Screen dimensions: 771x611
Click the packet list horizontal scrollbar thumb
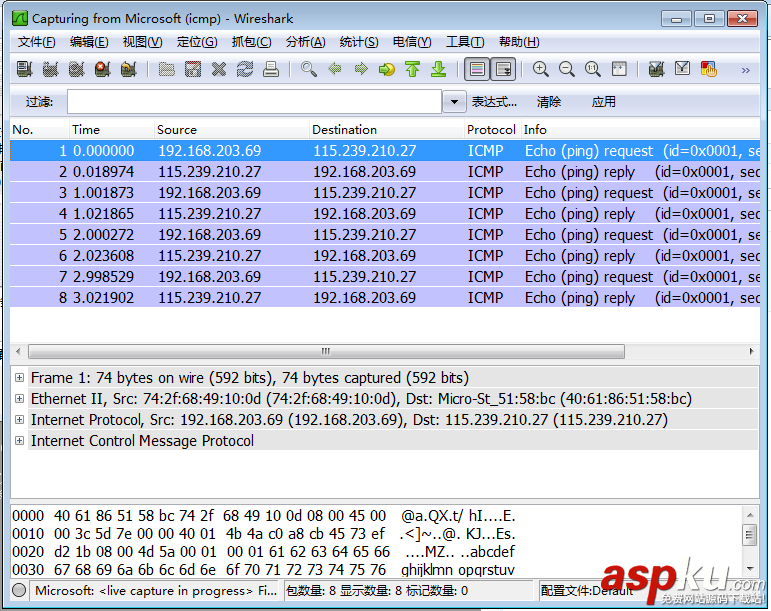click(326, 351)
